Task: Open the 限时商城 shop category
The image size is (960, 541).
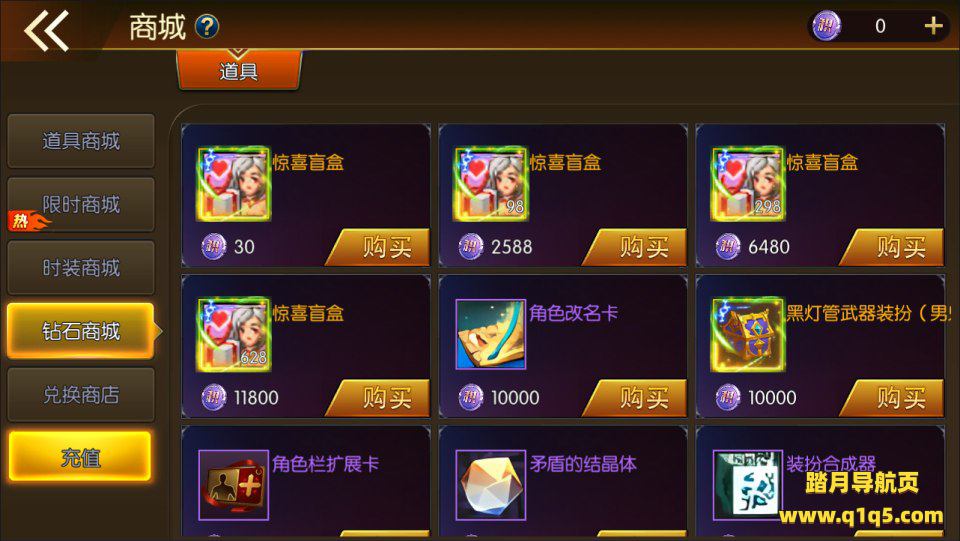Action: pos(81,204)
